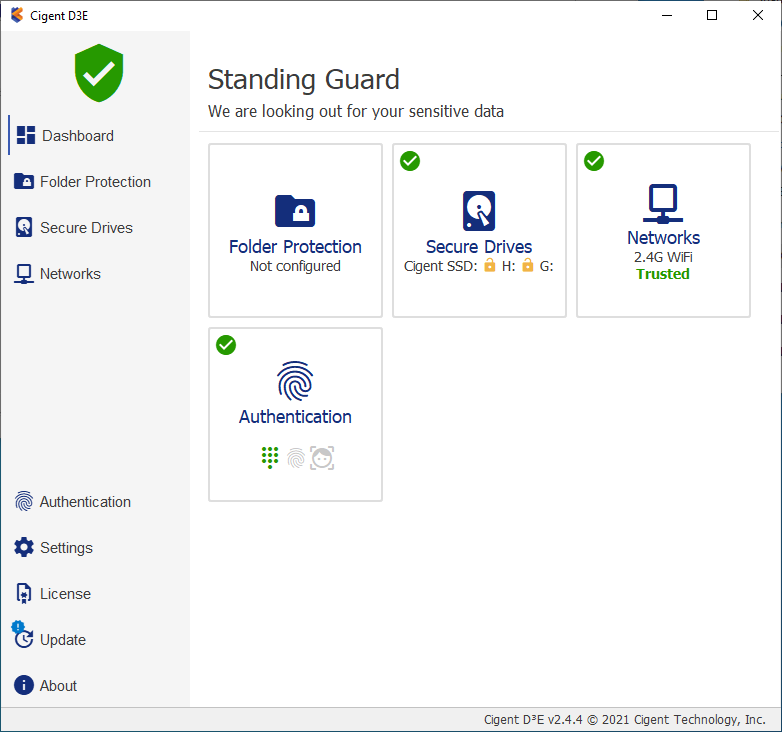The height and width of the screenshot is (732, 782).
Task: Maximize the Cigent D3E window
Action: (x=712, y=15)
